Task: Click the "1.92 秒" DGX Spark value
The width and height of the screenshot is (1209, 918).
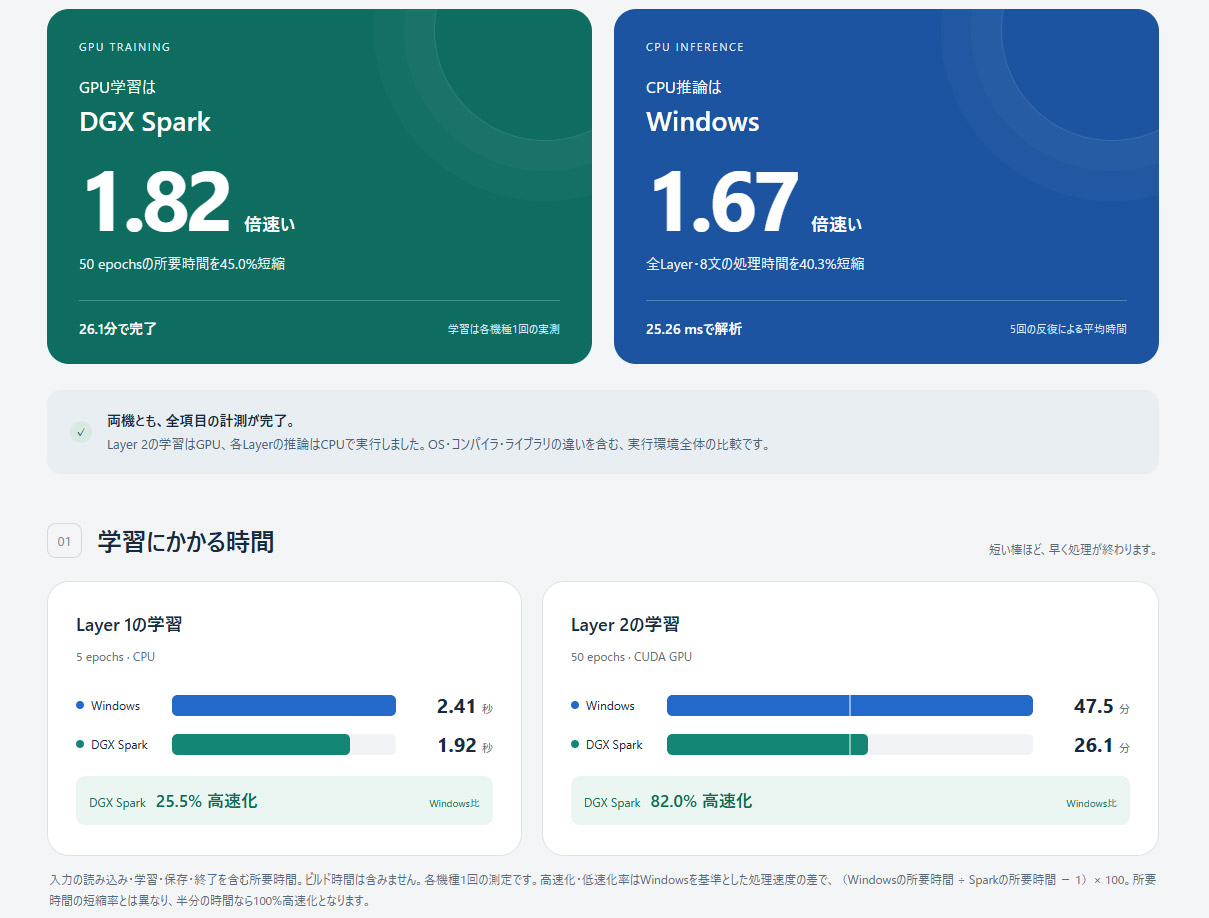Action: click(x=464, y=745)
